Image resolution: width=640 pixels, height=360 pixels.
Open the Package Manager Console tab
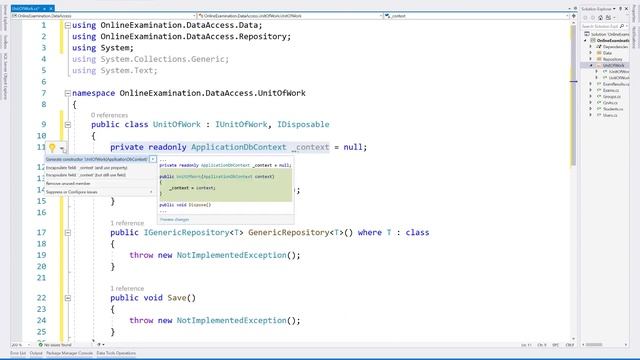69,353
